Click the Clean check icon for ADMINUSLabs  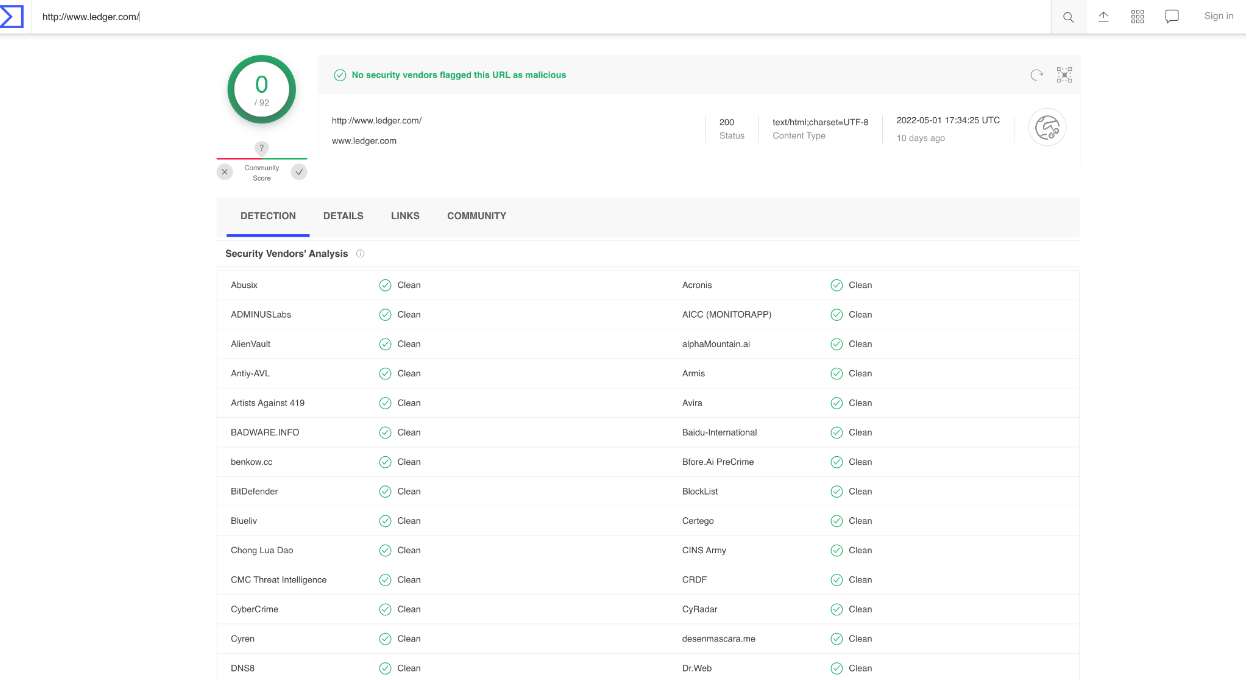coord(385,314)
